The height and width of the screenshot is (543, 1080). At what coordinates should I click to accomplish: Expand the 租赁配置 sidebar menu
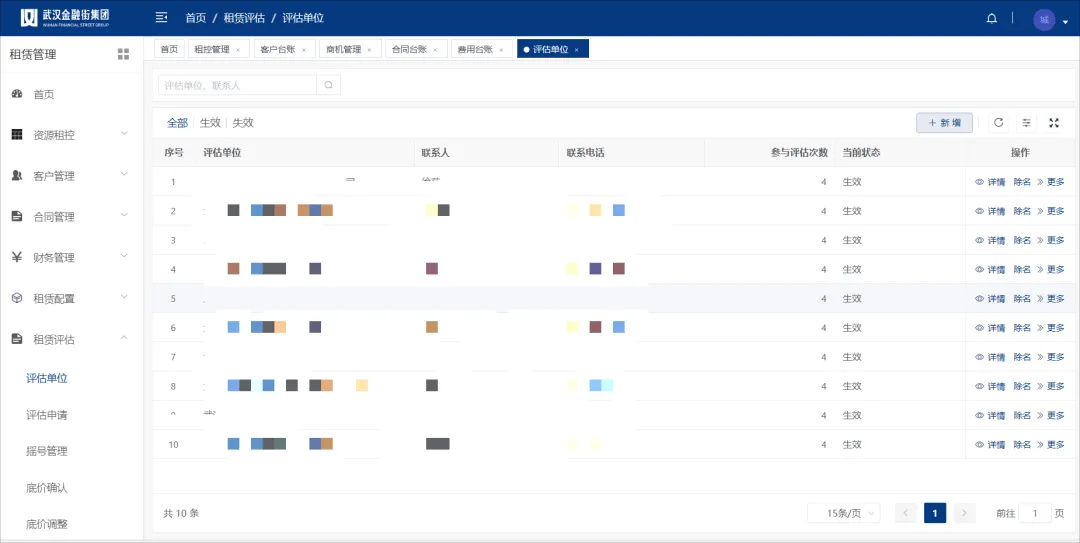[72, 298]
